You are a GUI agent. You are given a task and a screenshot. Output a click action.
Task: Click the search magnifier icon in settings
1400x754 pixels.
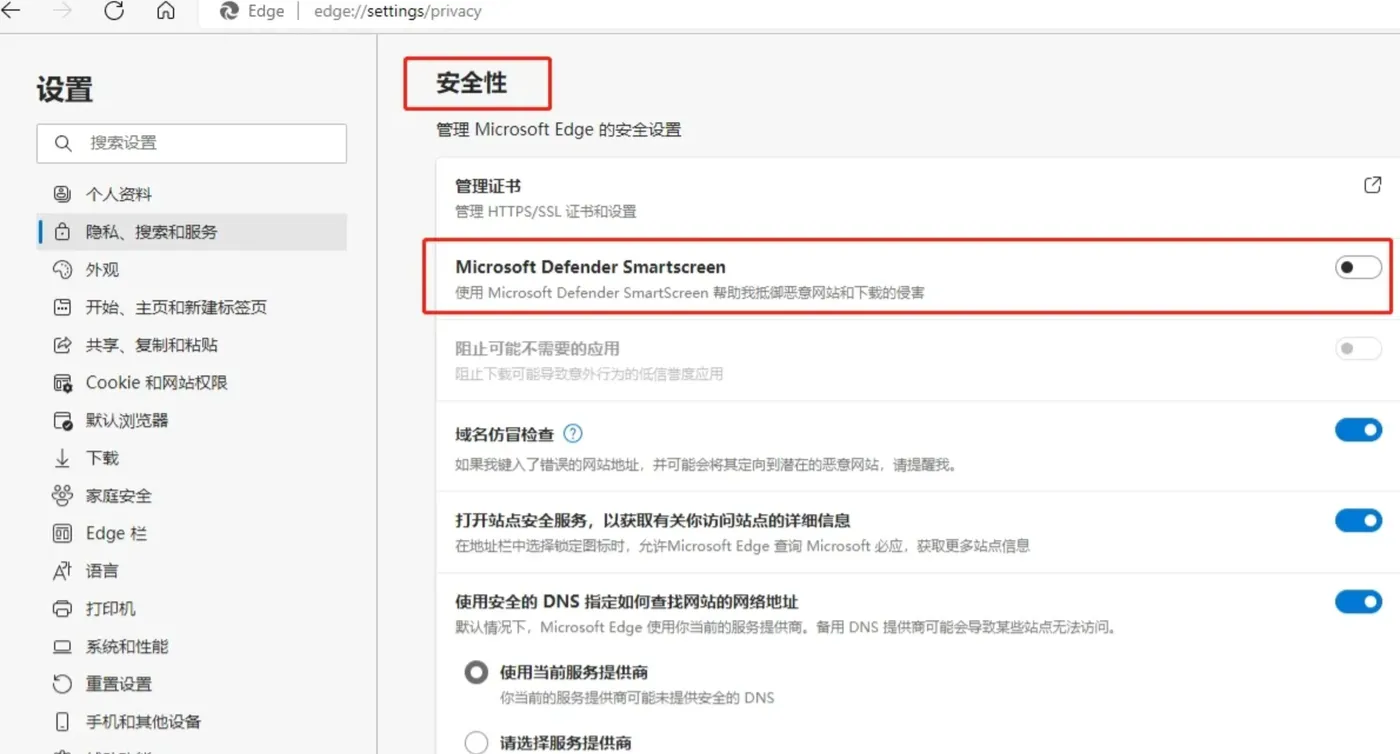click(63, 143)
